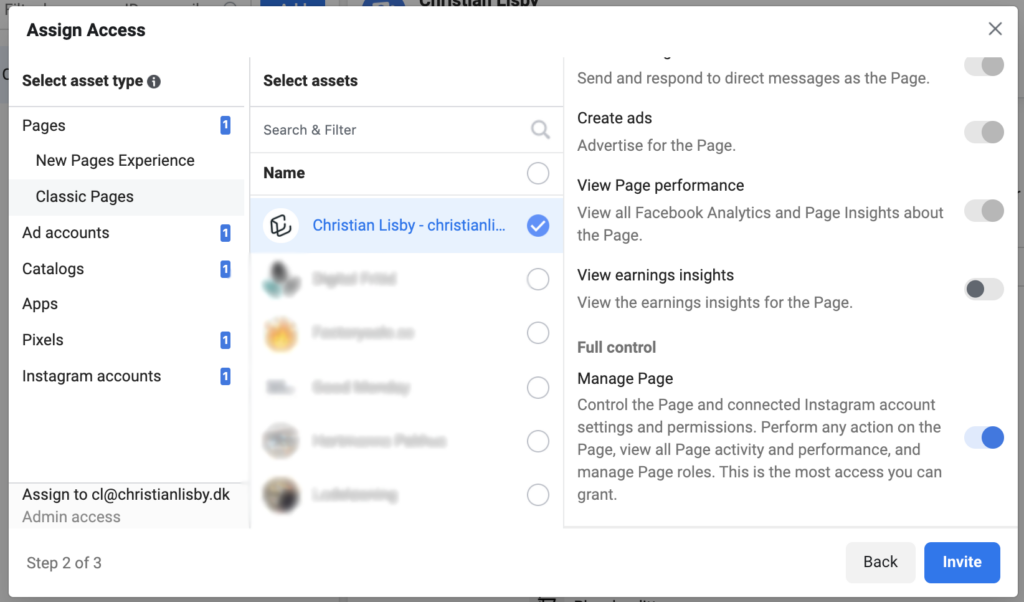The image size is (1024, 602).
Task: Click the Invite button
Action: pos(962,562)
